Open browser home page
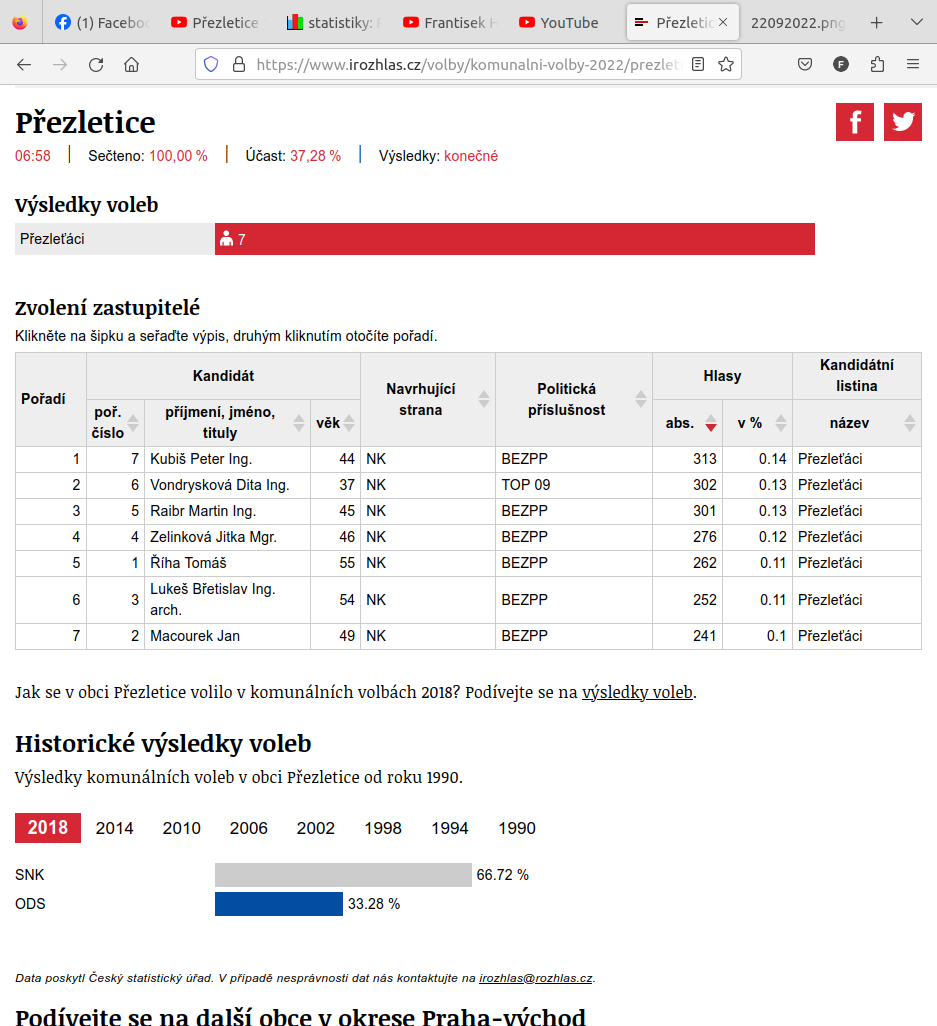This screenshot has width=937, height=1026. tap(132, 64)
